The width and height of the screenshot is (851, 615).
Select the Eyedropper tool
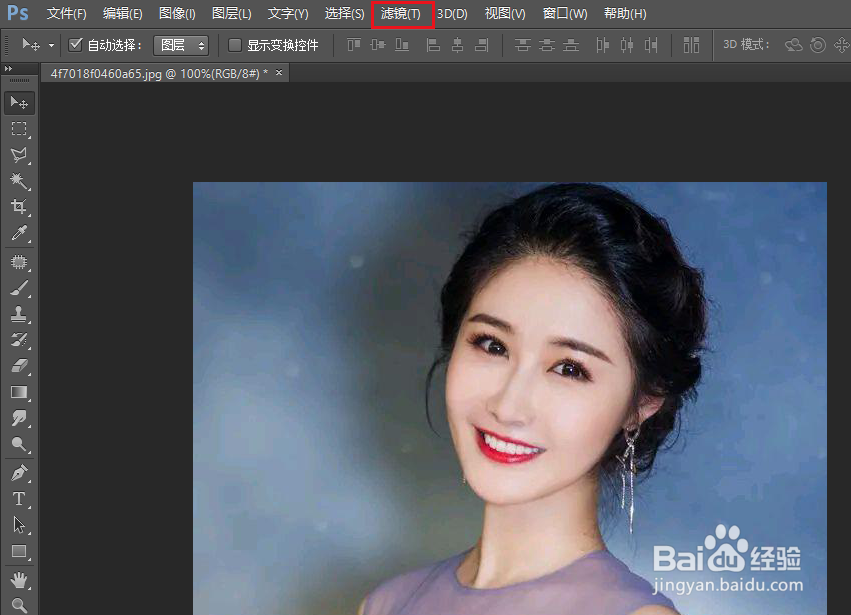pos(20,233)
